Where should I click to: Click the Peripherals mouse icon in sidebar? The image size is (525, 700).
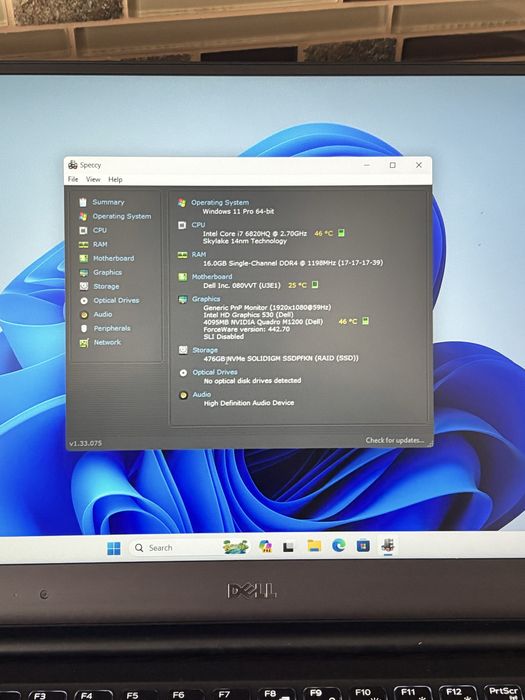point(84,329)
